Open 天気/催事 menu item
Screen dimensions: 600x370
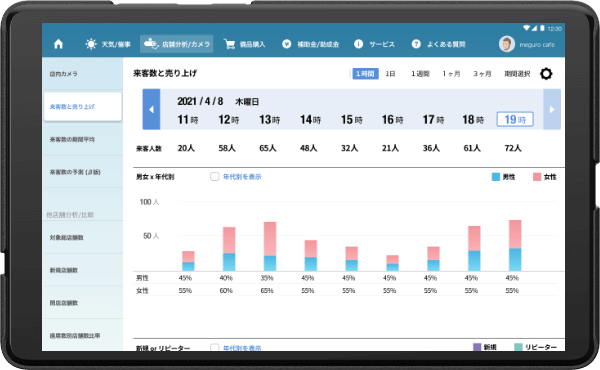click(116, 44)
